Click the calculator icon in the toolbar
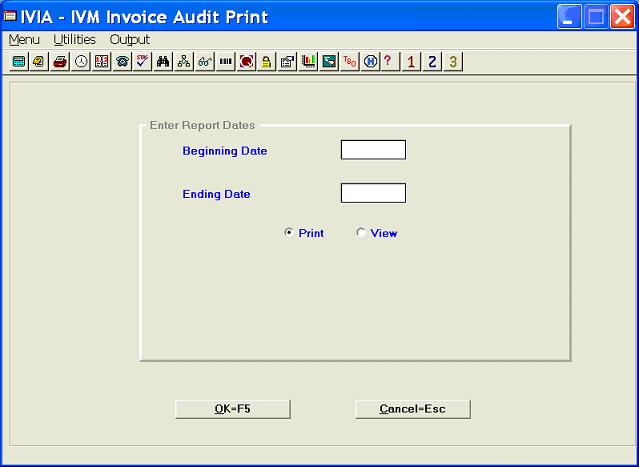Screen dimensions: 639x467 coord(19,62)
